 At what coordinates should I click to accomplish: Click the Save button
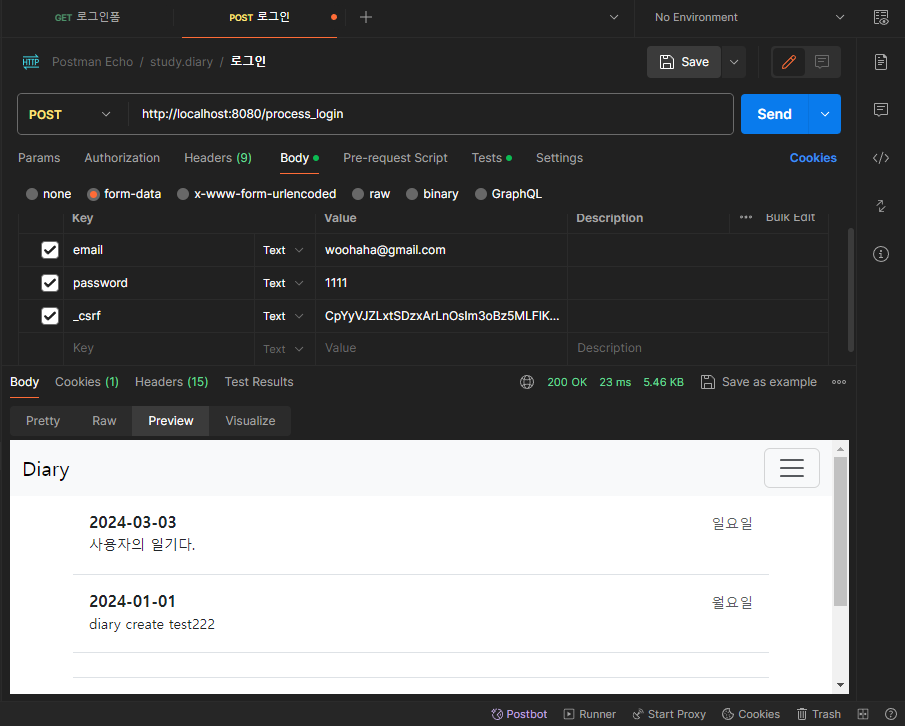(x=684, y=62)
